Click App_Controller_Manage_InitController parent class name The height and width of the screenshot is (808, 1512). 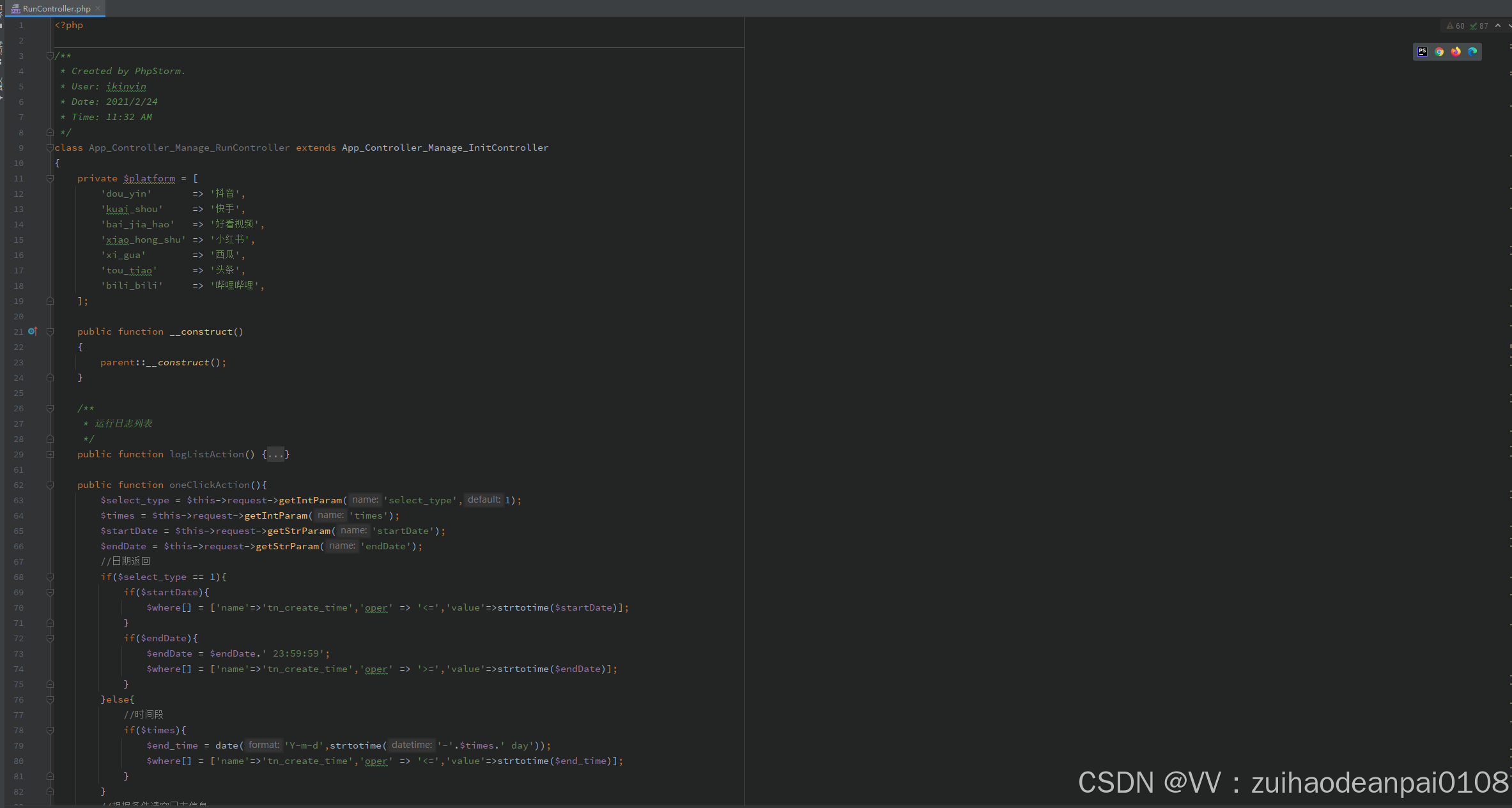tap(445, 148)
